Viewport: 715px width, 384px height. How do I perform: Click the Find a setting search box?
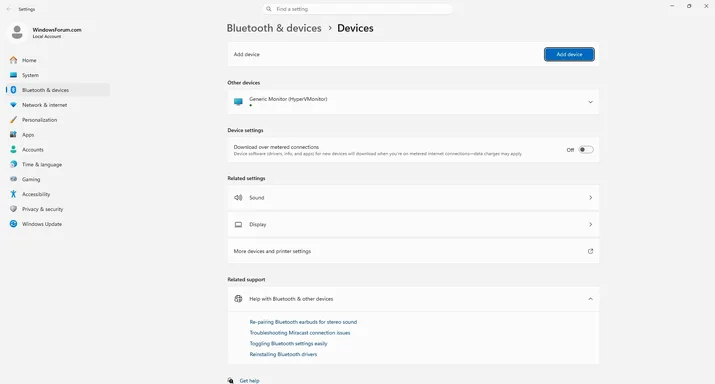click(358, 9)
